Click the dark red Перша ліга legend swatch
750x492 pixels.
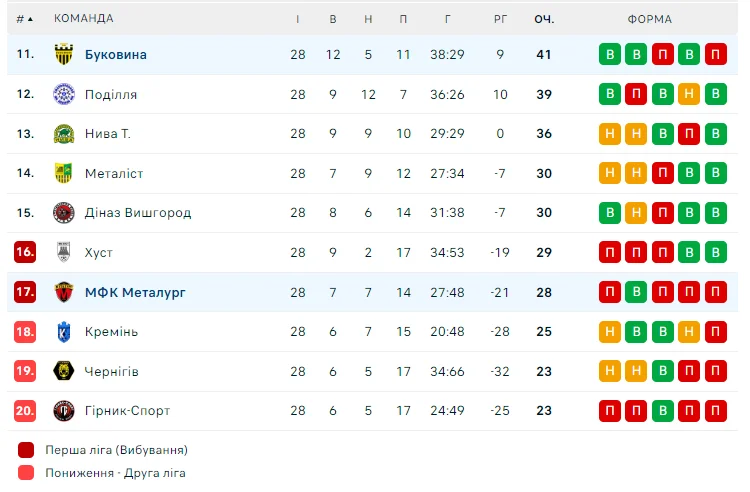coord(26,450)
